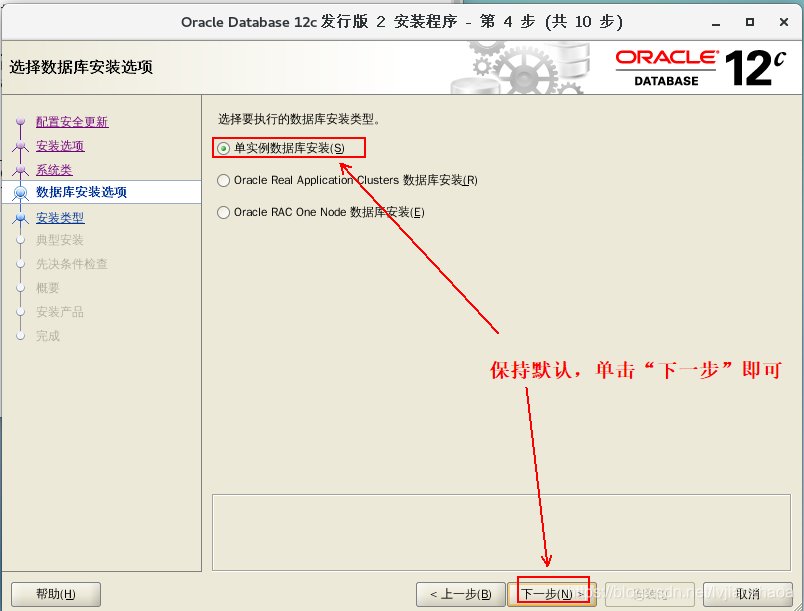
Task: Click the 安装产品 step label
Action: coord(59,312)
